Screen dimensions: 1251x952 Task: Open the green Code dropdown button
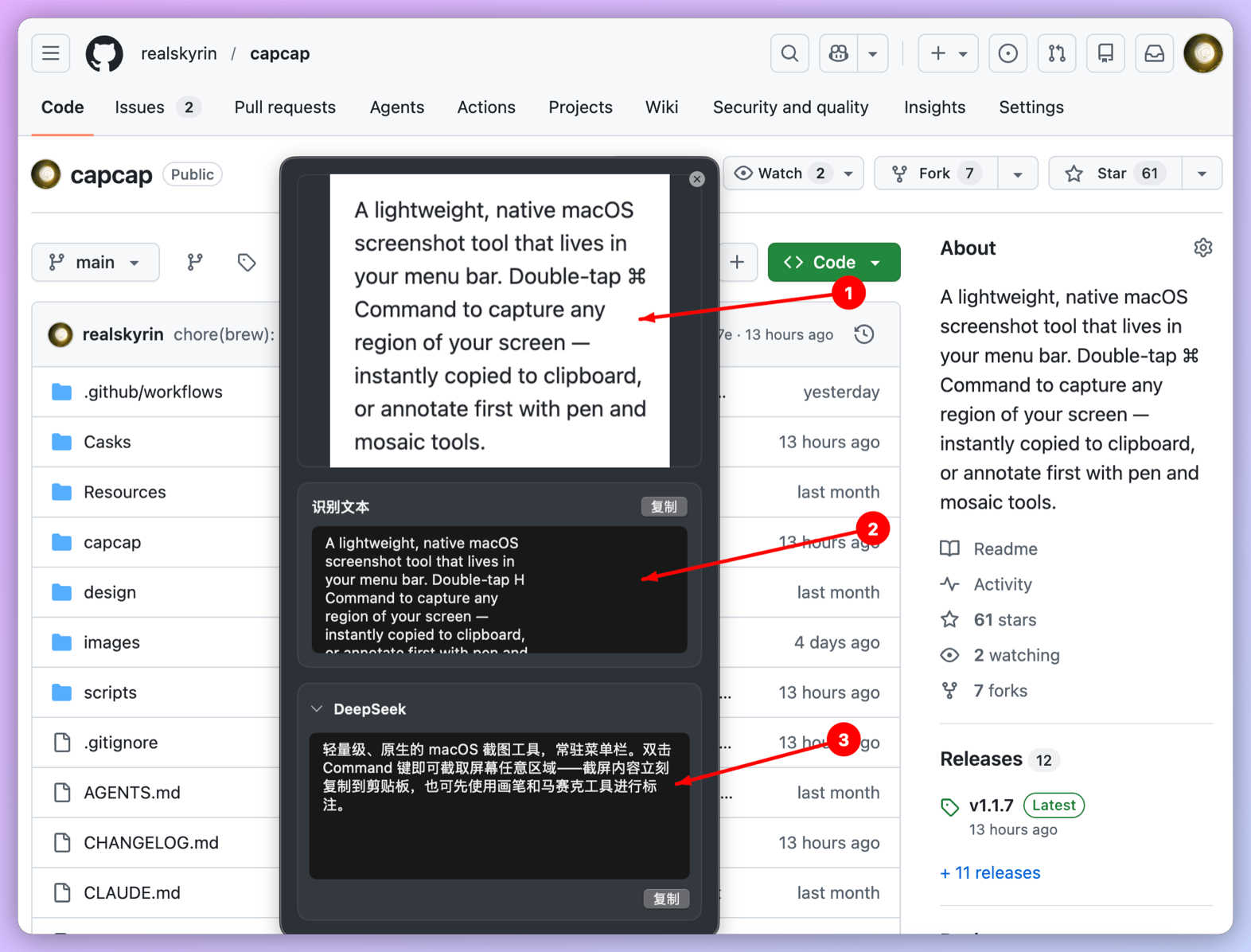pos(834,263)
